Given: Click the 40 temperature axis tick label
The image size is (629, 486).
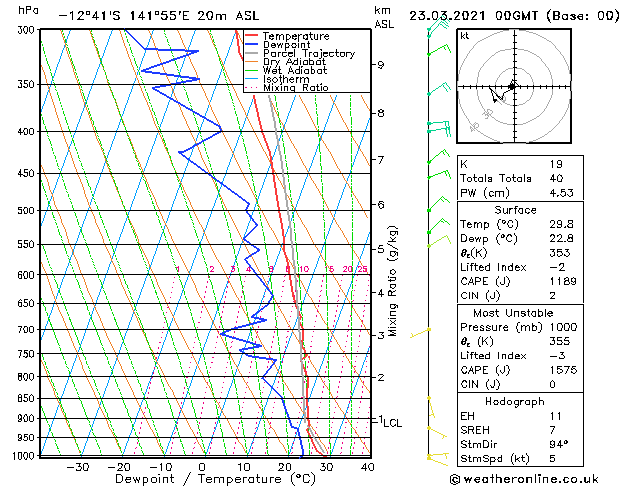Looking at the screenshot, I should [367, 467].
